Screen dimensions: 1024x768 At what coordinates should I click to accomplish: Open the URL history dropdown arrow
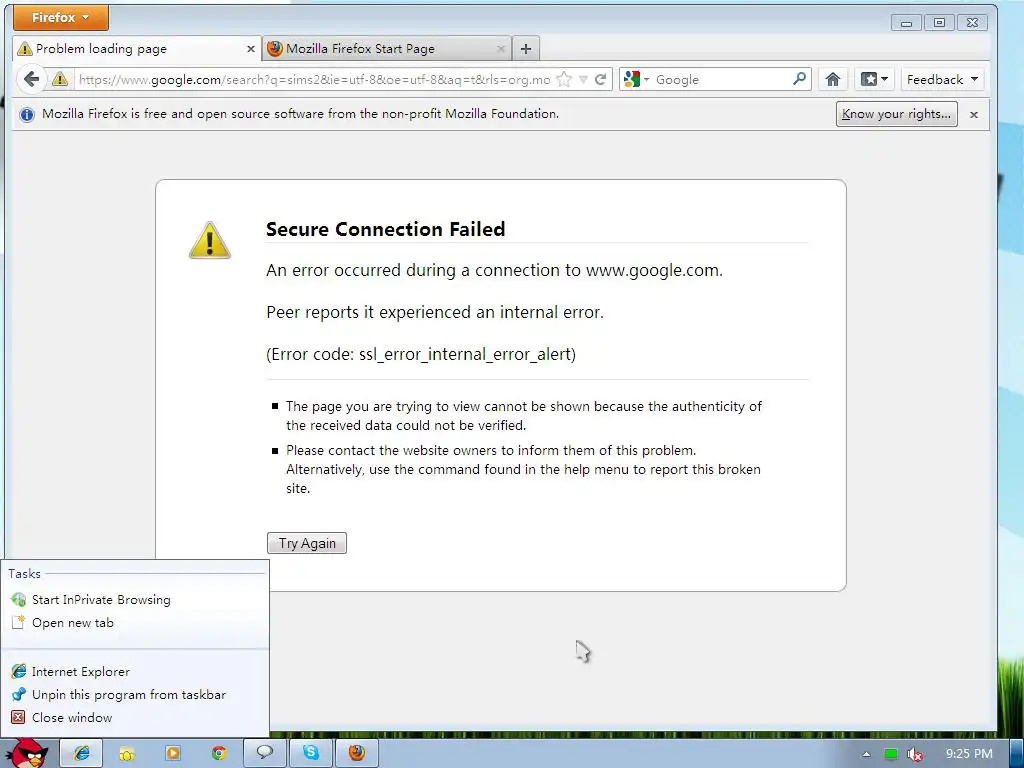[583, 80]
